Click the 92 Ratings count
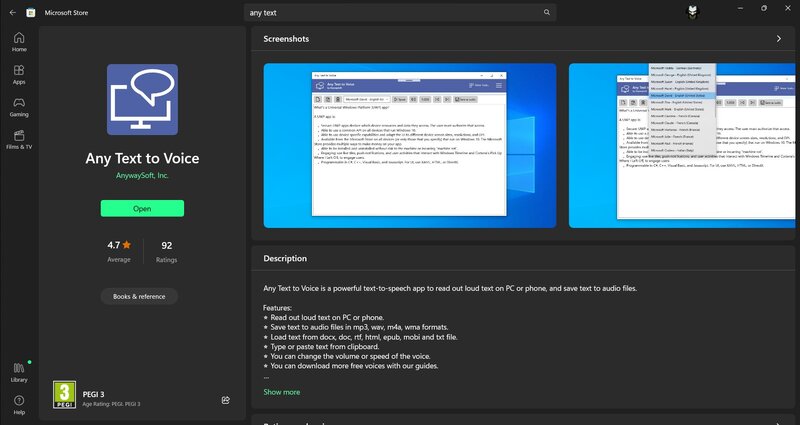 coord(166,252)
